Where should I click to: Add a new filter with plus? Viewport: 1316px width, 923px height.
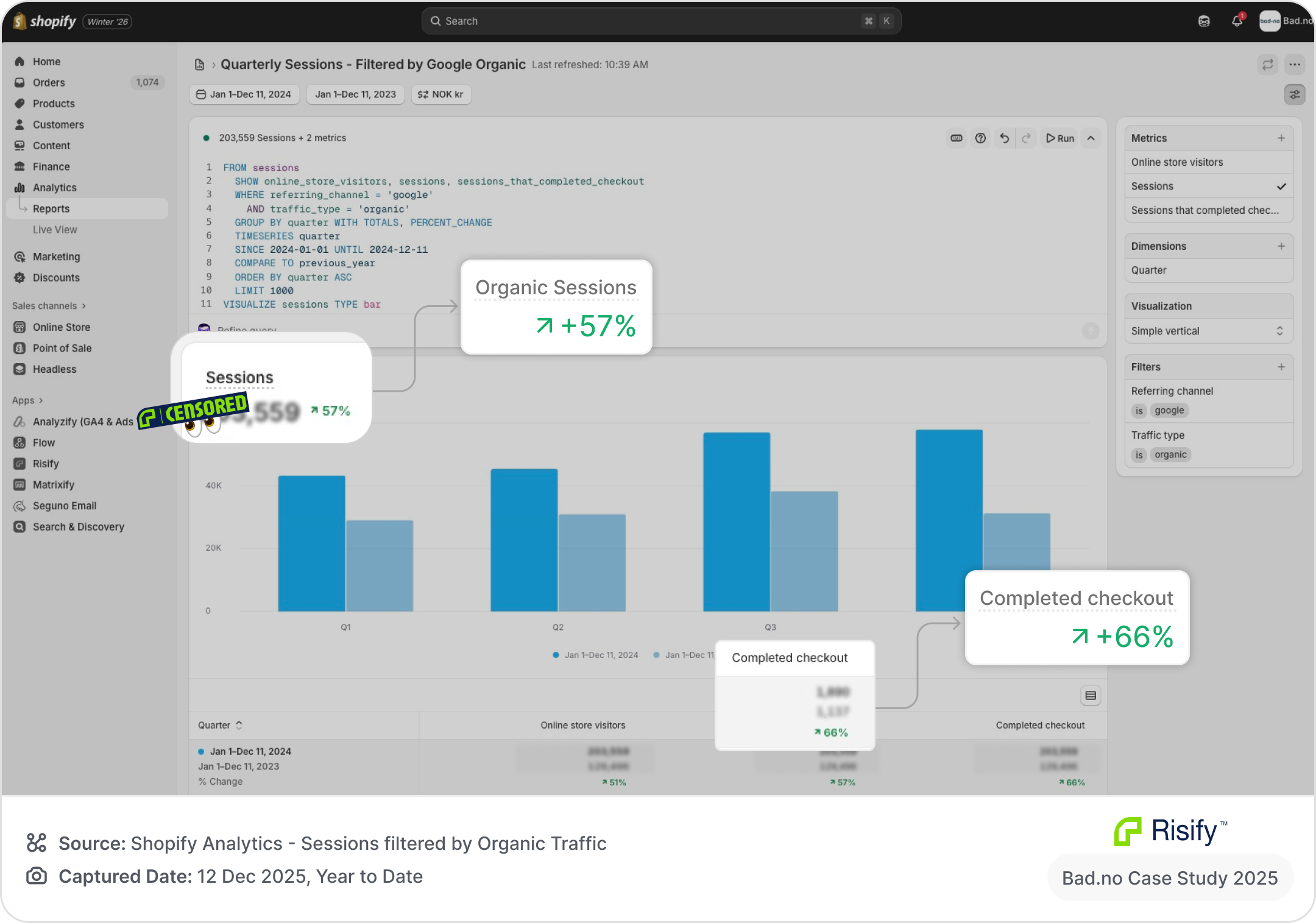pyautogui.click(x=1281, y=367)
